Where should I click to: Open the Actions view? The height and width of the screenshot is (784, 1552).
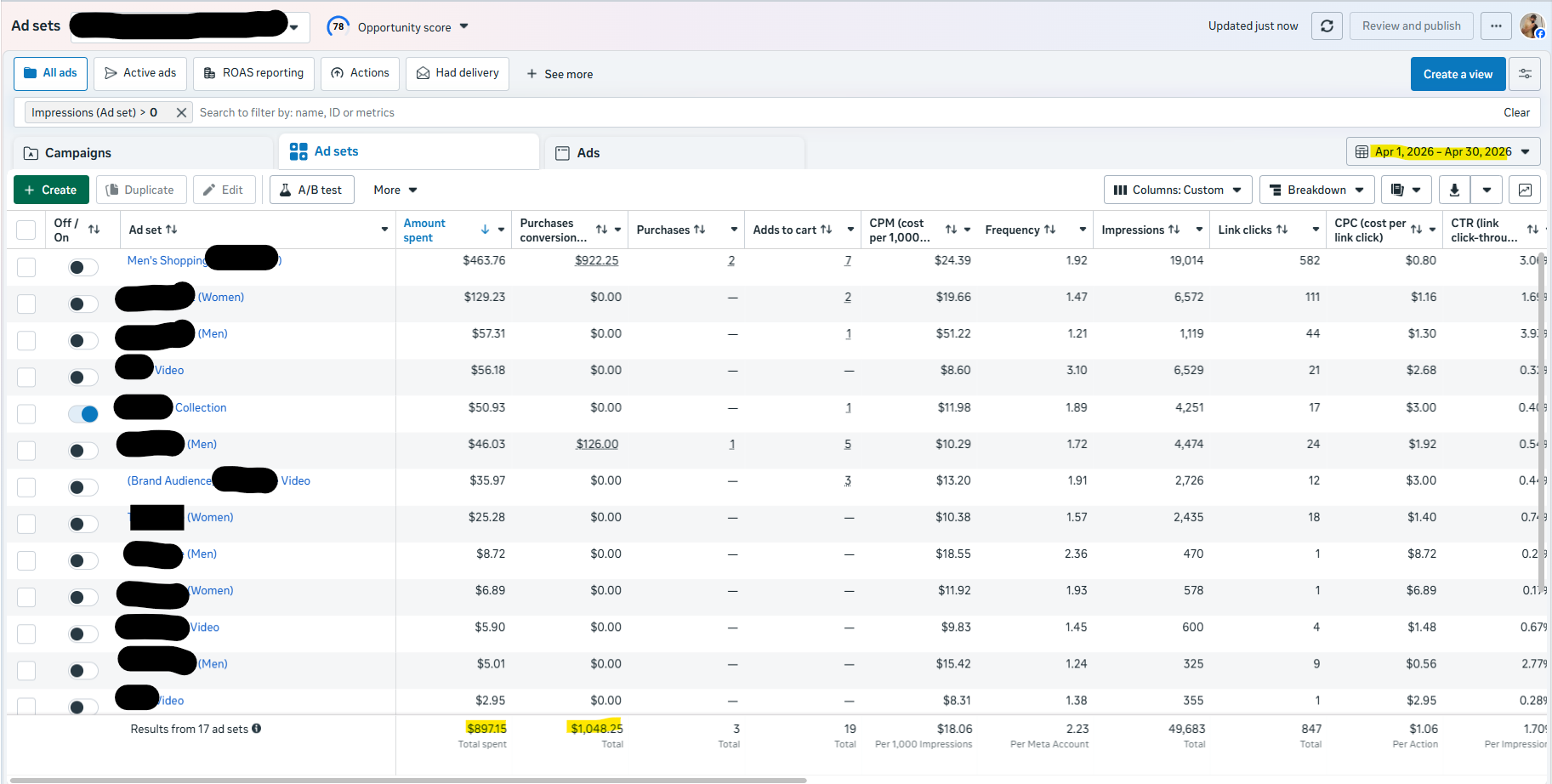360,73
